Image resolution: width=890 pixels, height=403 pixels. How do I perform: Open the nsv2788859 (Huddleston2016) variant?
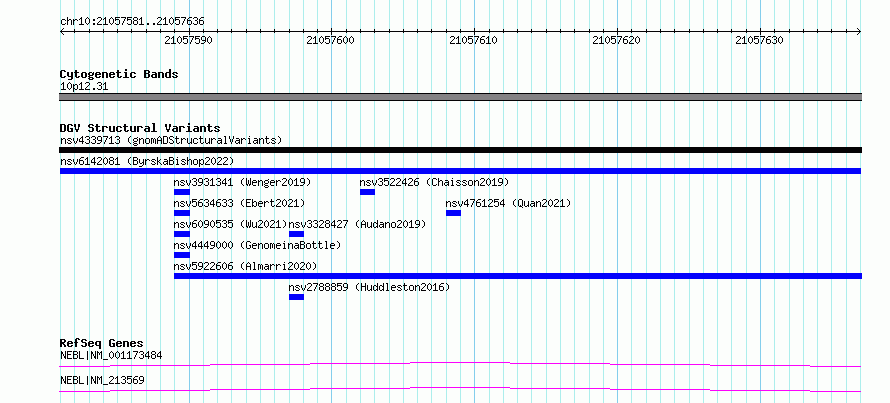(x=369, y=287)
